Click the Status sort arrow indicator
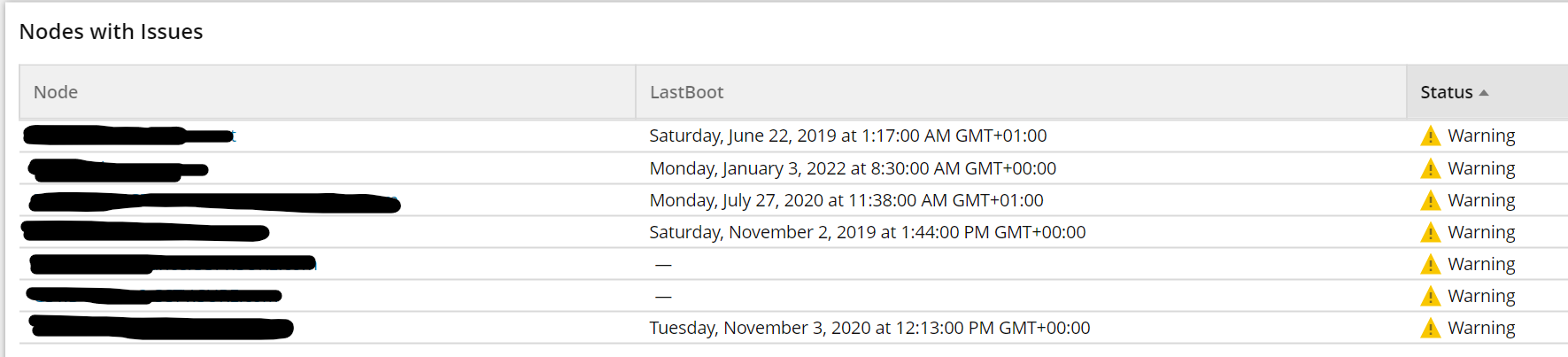1568x357 pixels. [x=1484, y=93]
